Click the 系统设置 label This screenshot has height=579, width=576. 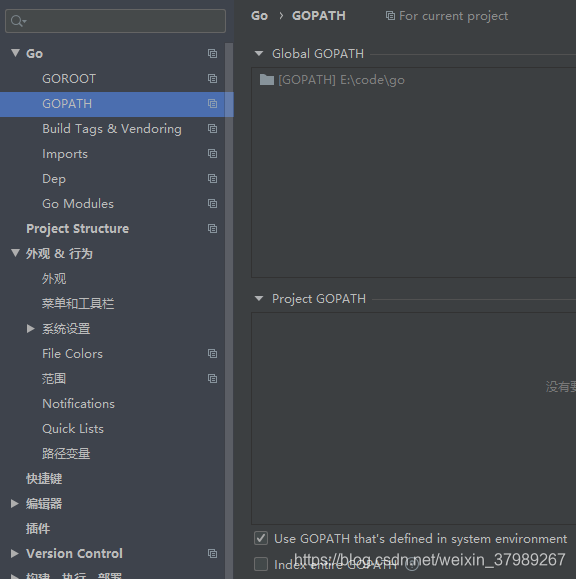(66, 329)
